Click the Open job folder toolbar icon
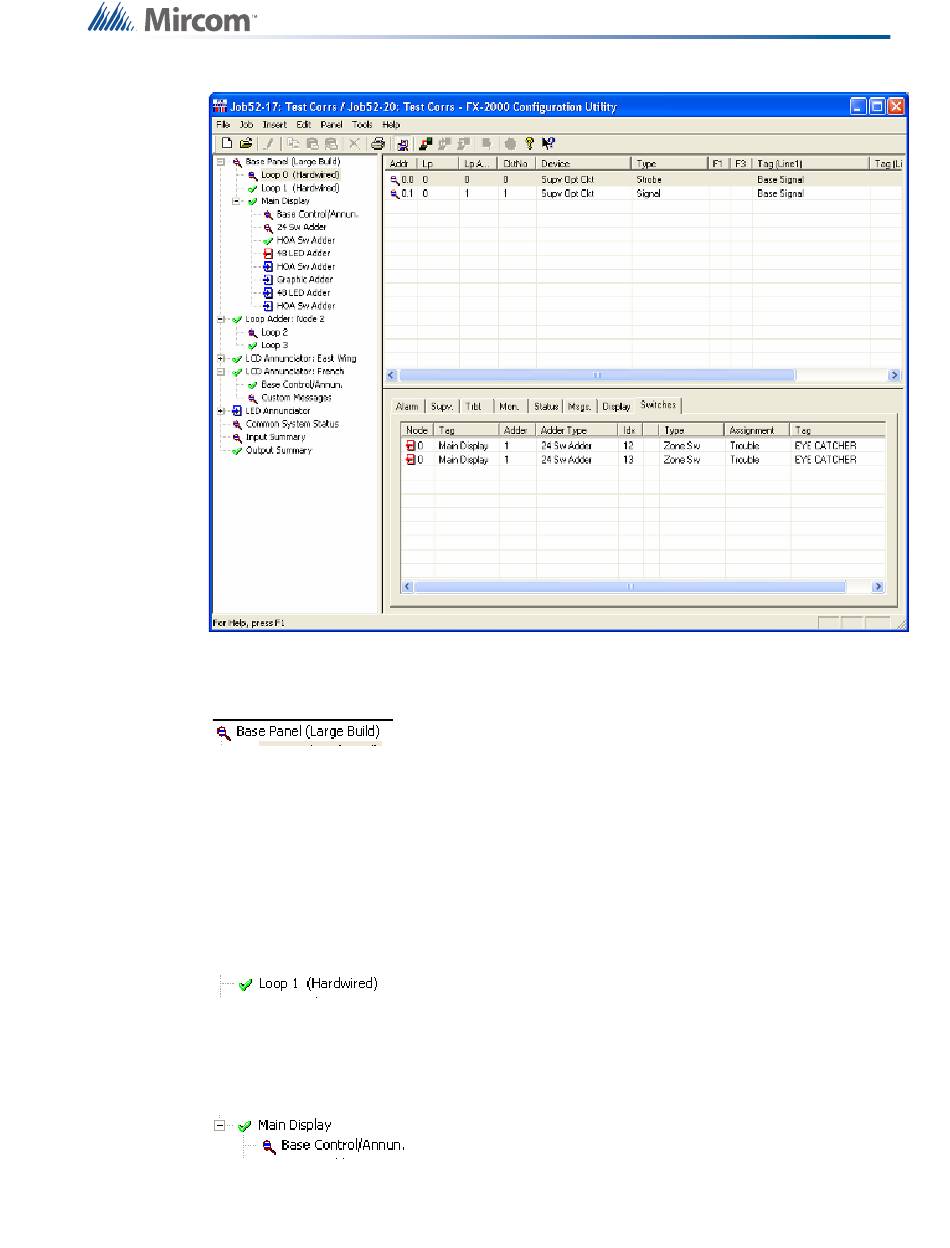 coord(245,143)
